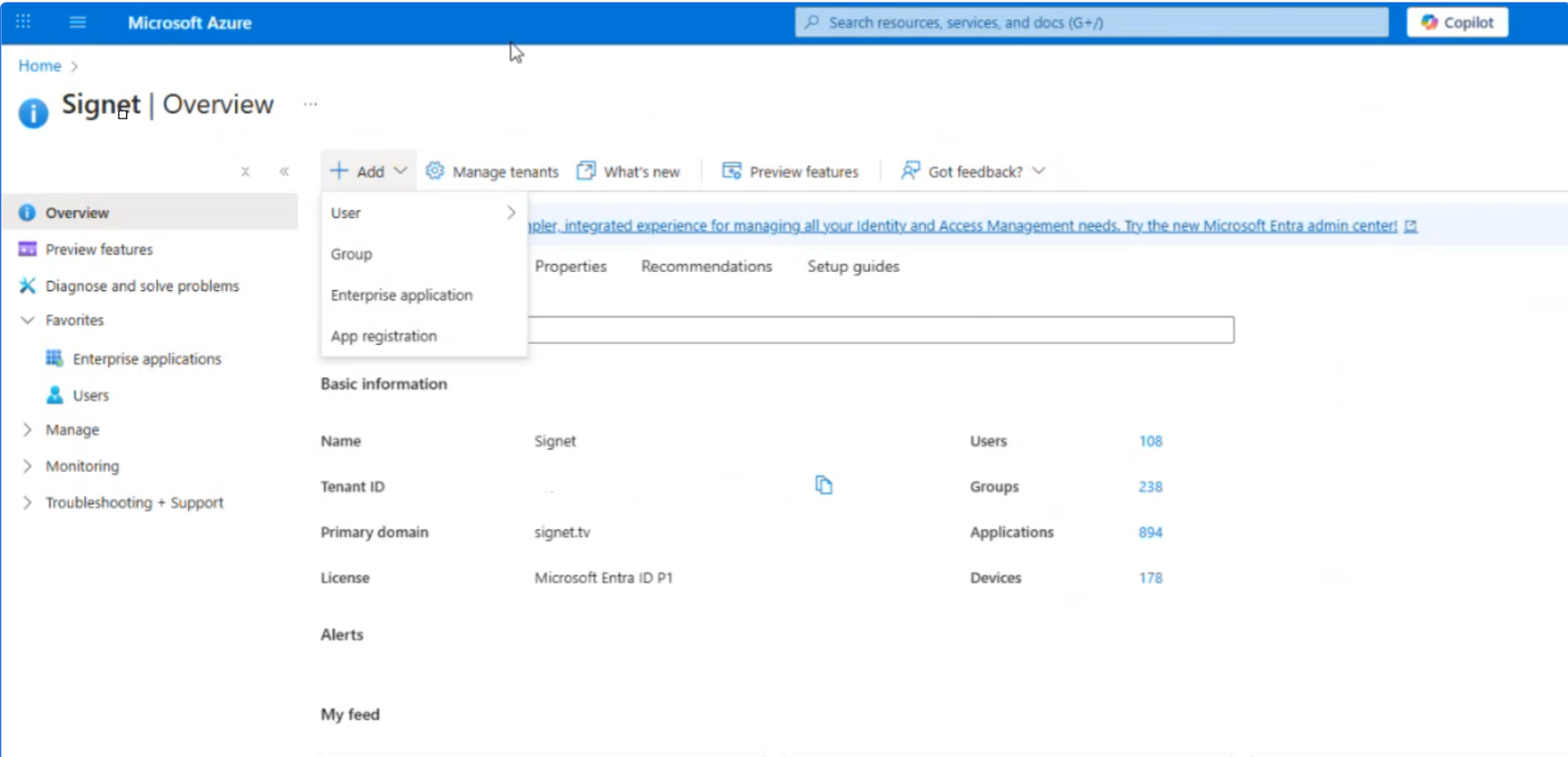The width and height of the screenshot is (1568, 757).
Task: Open the Applications count 894 link
Action: pos(1151,532)
